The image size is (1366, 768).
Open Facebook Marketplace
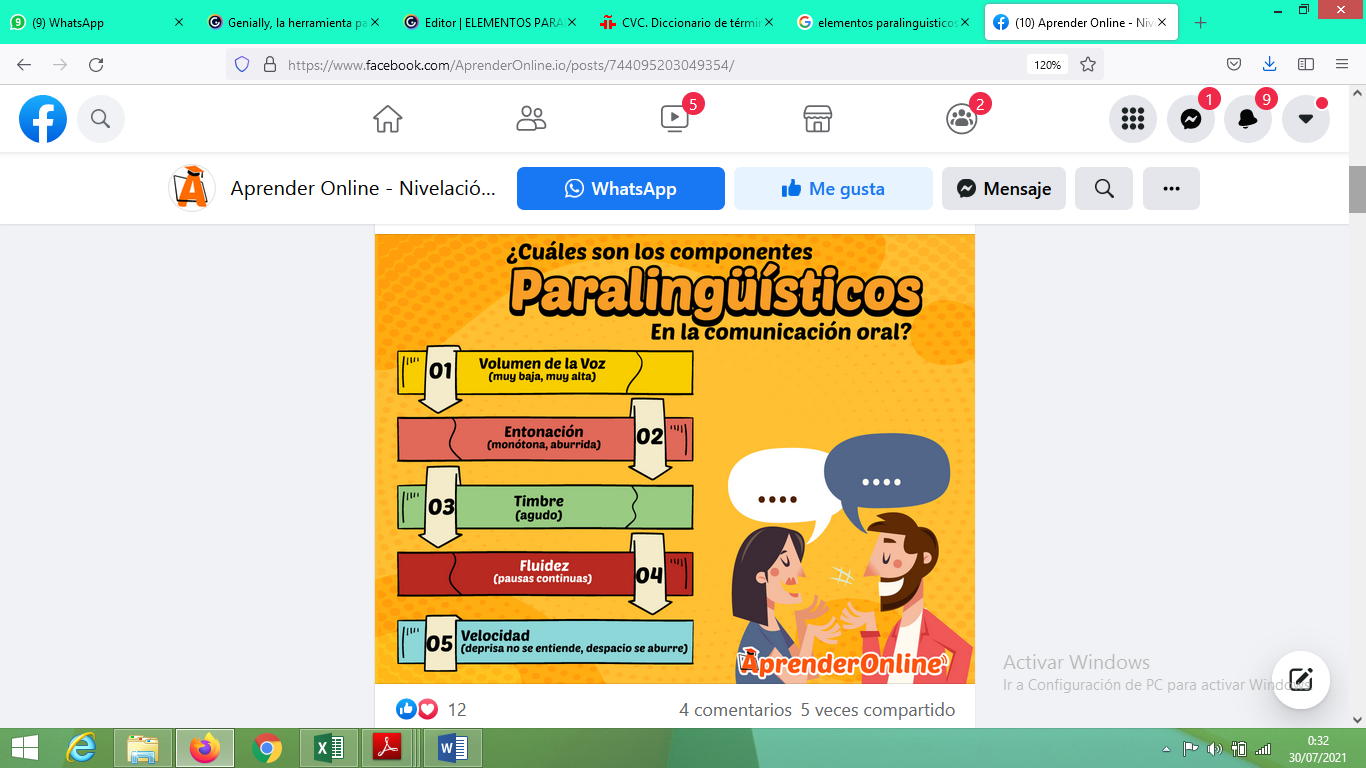point(817,118)
